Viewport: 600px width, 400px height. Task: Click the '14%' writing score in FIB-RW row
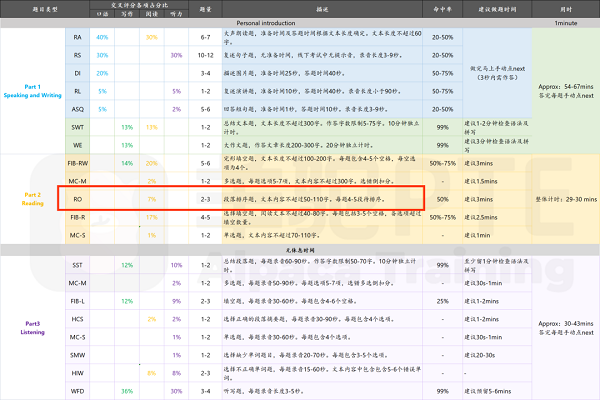(x=127, y=163)
